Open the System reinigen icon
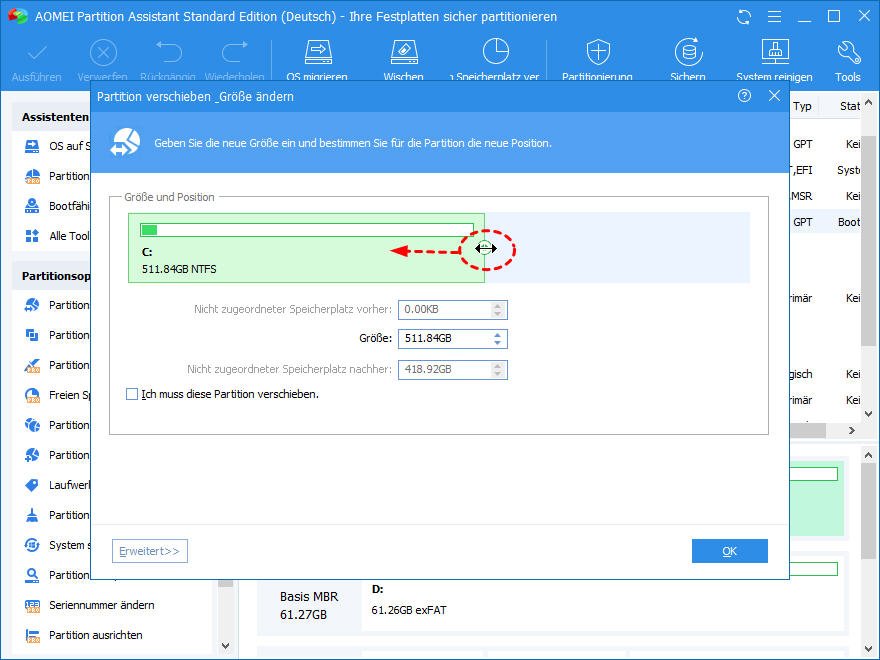The height and width of the screenshot is (660, 880). (775, 52)
